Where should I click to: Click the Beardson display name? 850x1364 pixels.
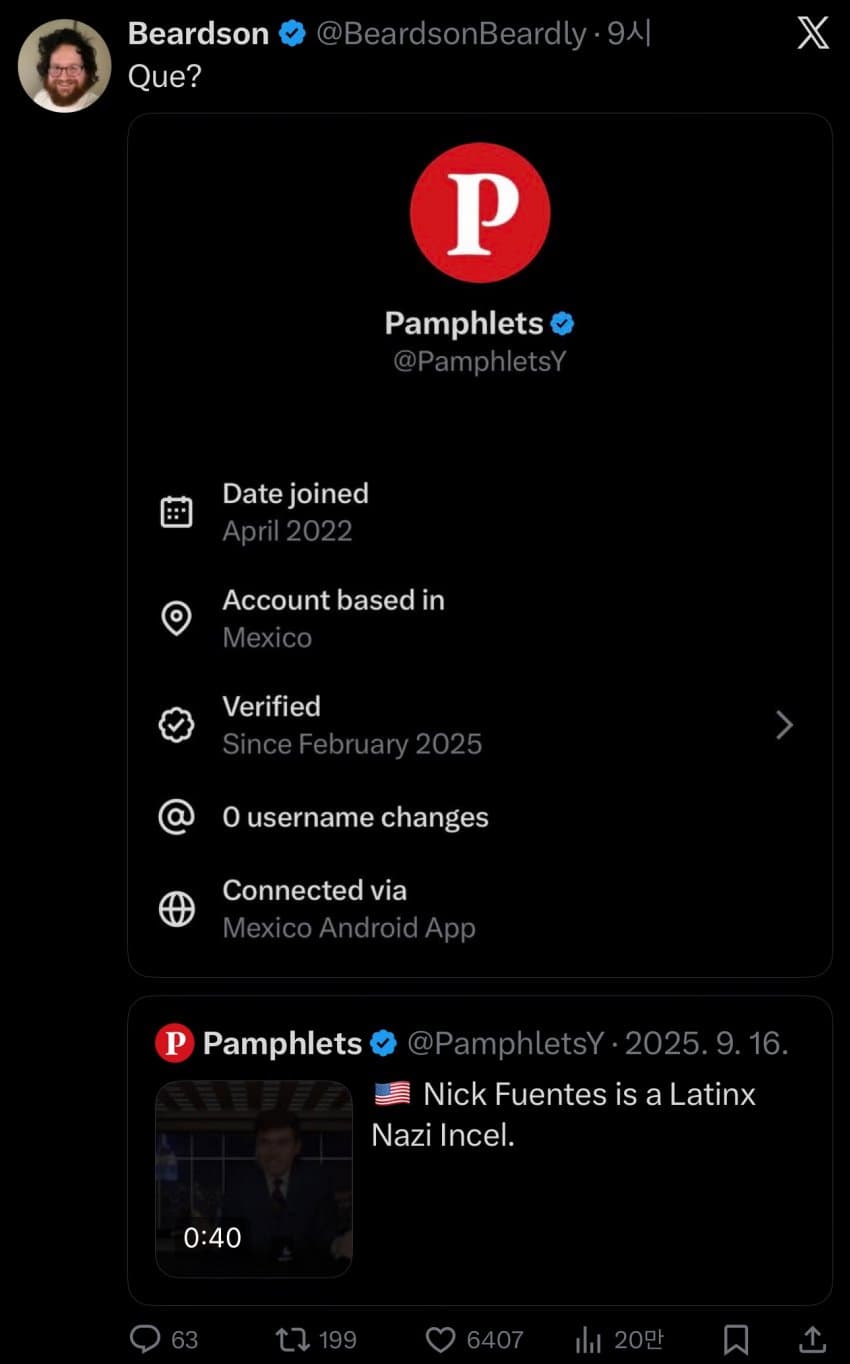pyautogui.click(x=198, y=34)
